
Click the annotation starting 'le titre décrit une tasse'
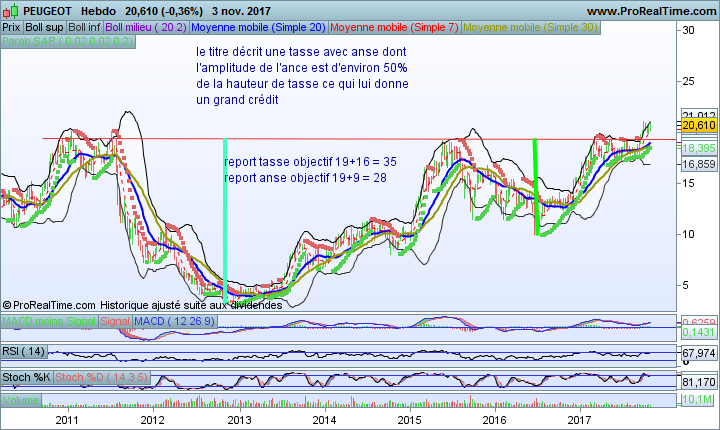point(302,76)
